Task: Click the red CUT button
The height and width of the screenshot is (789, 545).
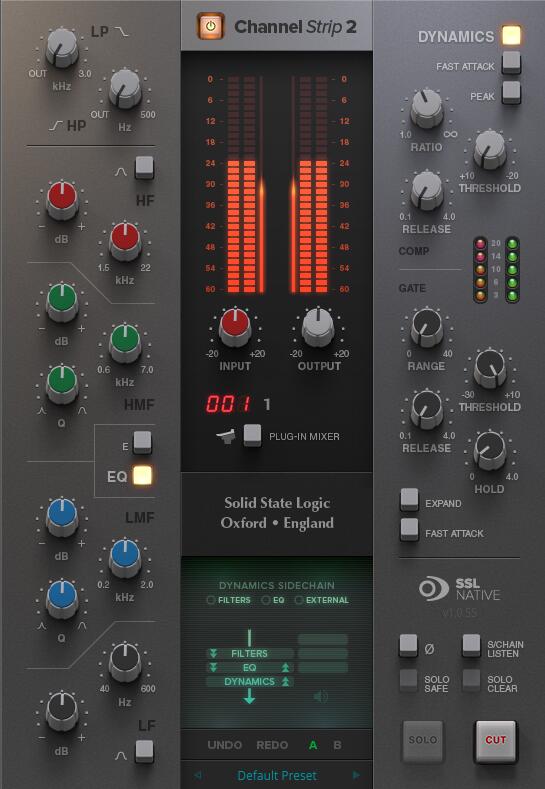Action: 496,741
